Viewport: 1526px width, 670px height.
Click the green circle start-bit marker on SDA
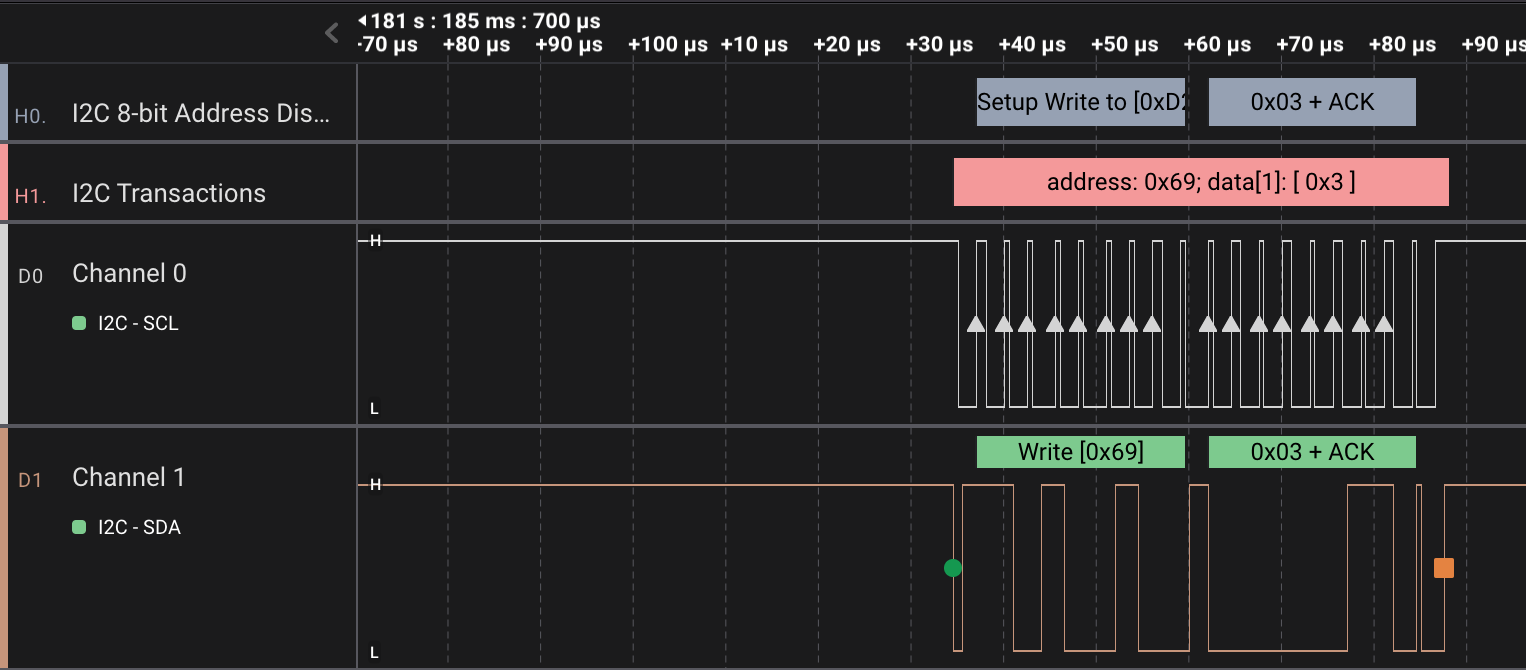pyautogui.click(x=952, y=567)
